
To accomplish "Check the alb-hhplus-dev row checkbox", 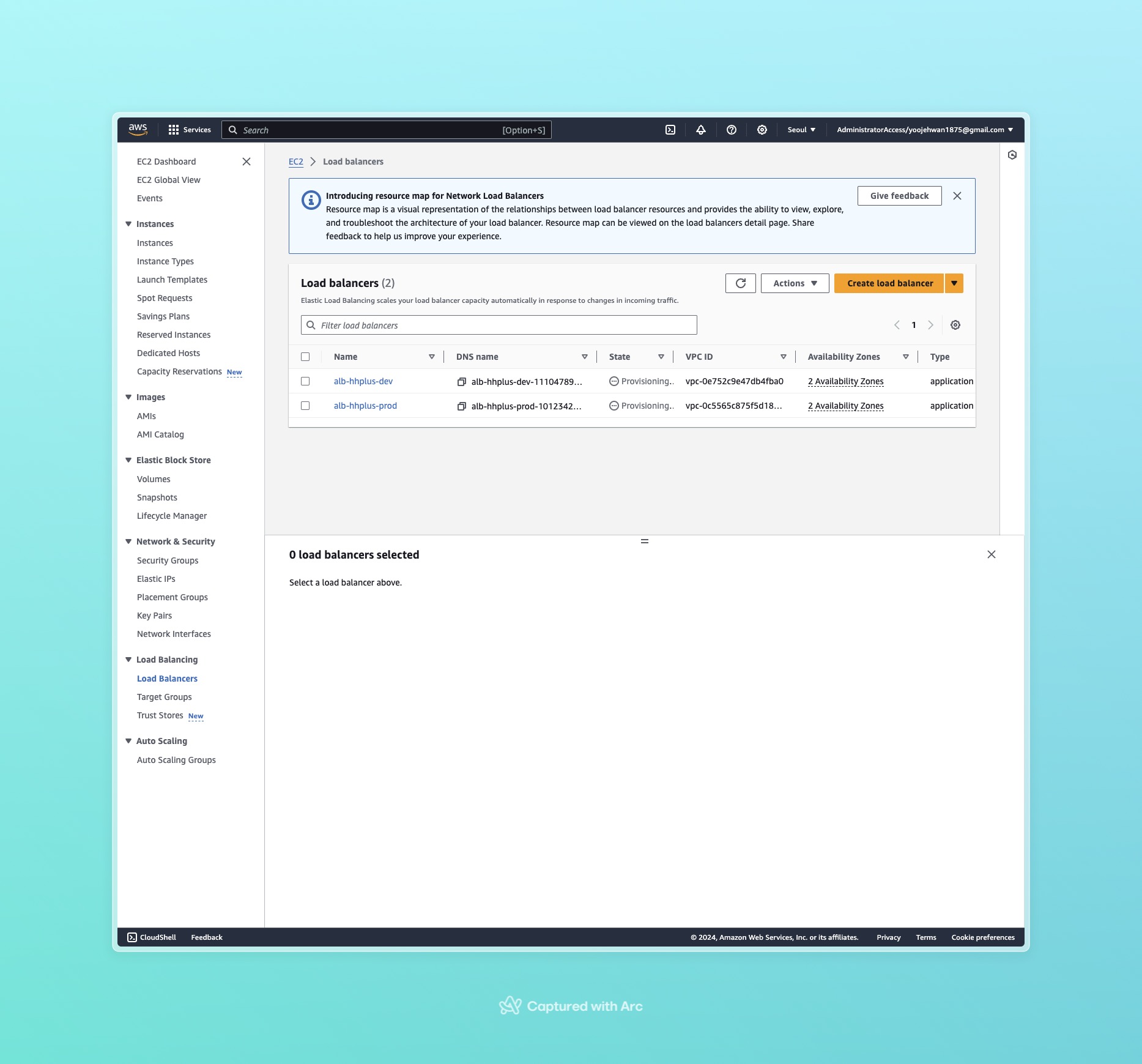I will click(x=305, y=381).
